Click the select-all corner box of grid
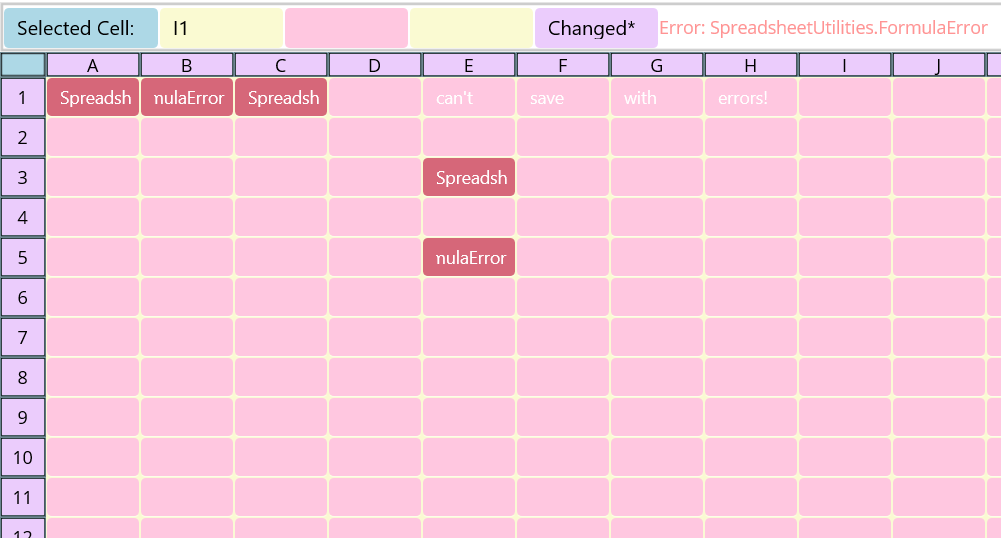 click(x=23, y=66)
